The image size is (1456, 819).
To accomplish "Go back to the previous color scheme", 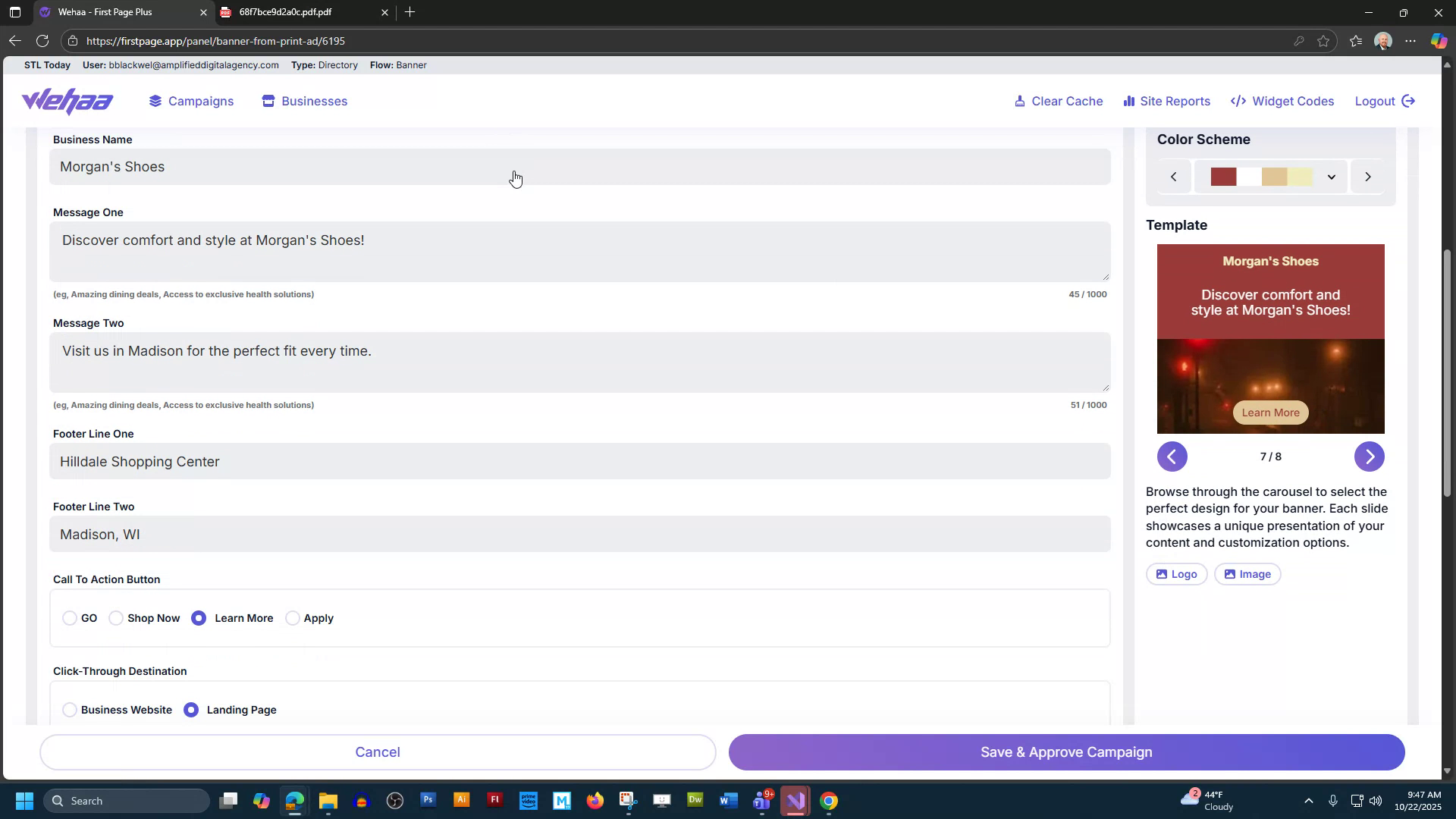I will coord(1173,176).
